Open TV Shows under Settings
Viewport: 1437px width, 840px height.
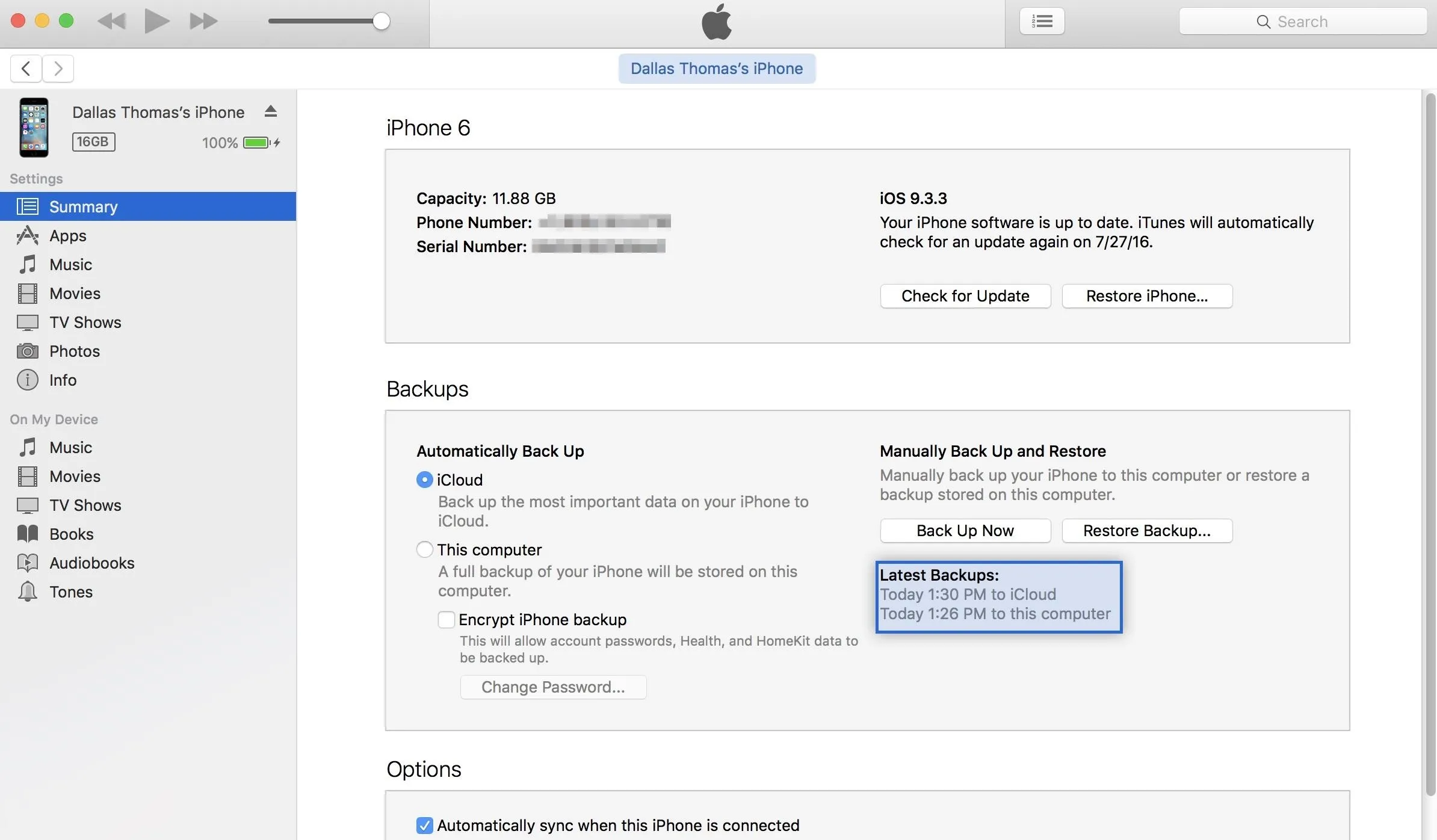click(148, 322)
